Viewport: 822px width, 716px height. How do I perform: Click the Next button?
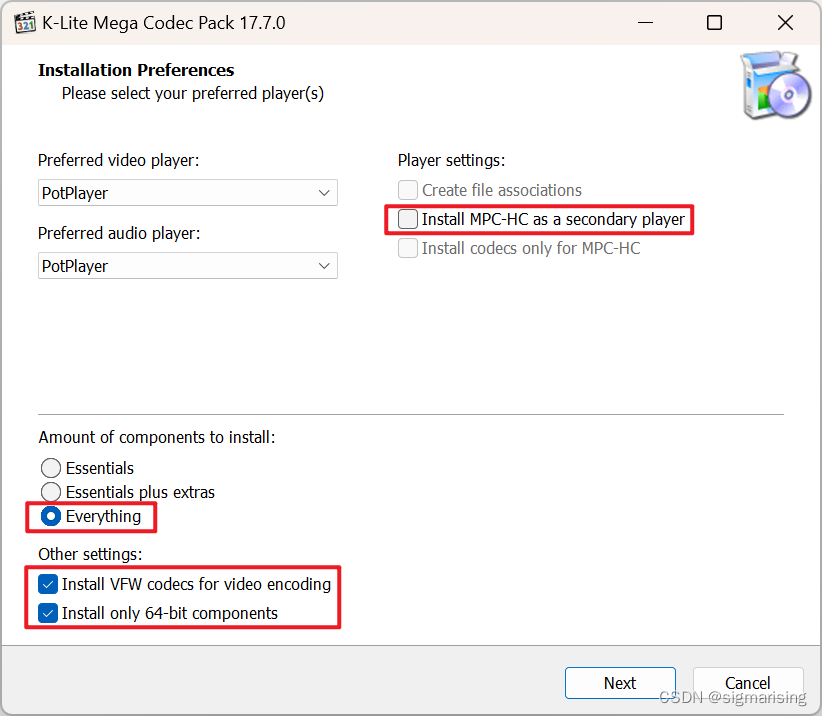pos(620,683)
